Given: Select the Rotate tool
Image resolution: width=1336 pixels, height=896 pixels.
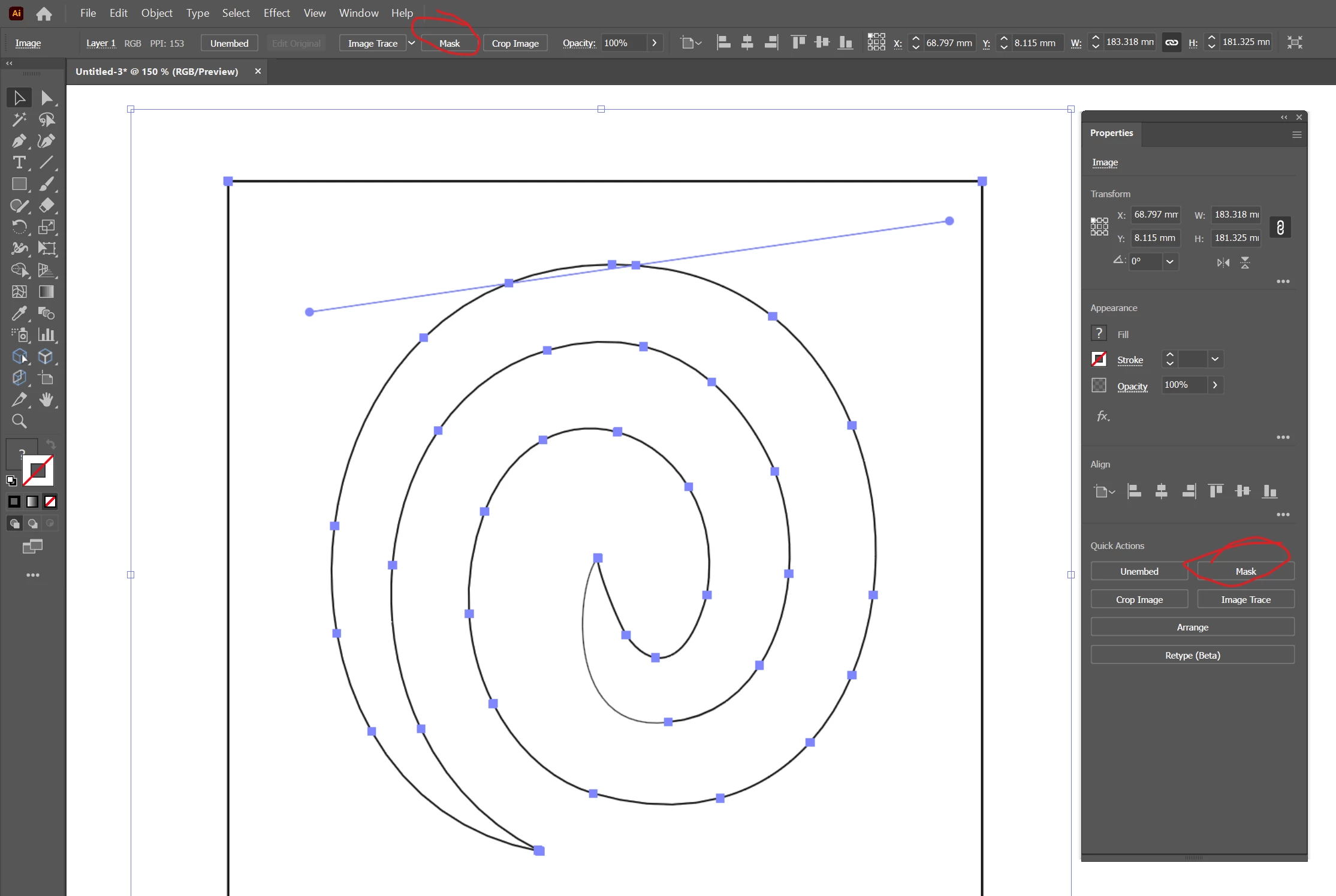Looking at the screenshot, I should [x=19, y=227].
